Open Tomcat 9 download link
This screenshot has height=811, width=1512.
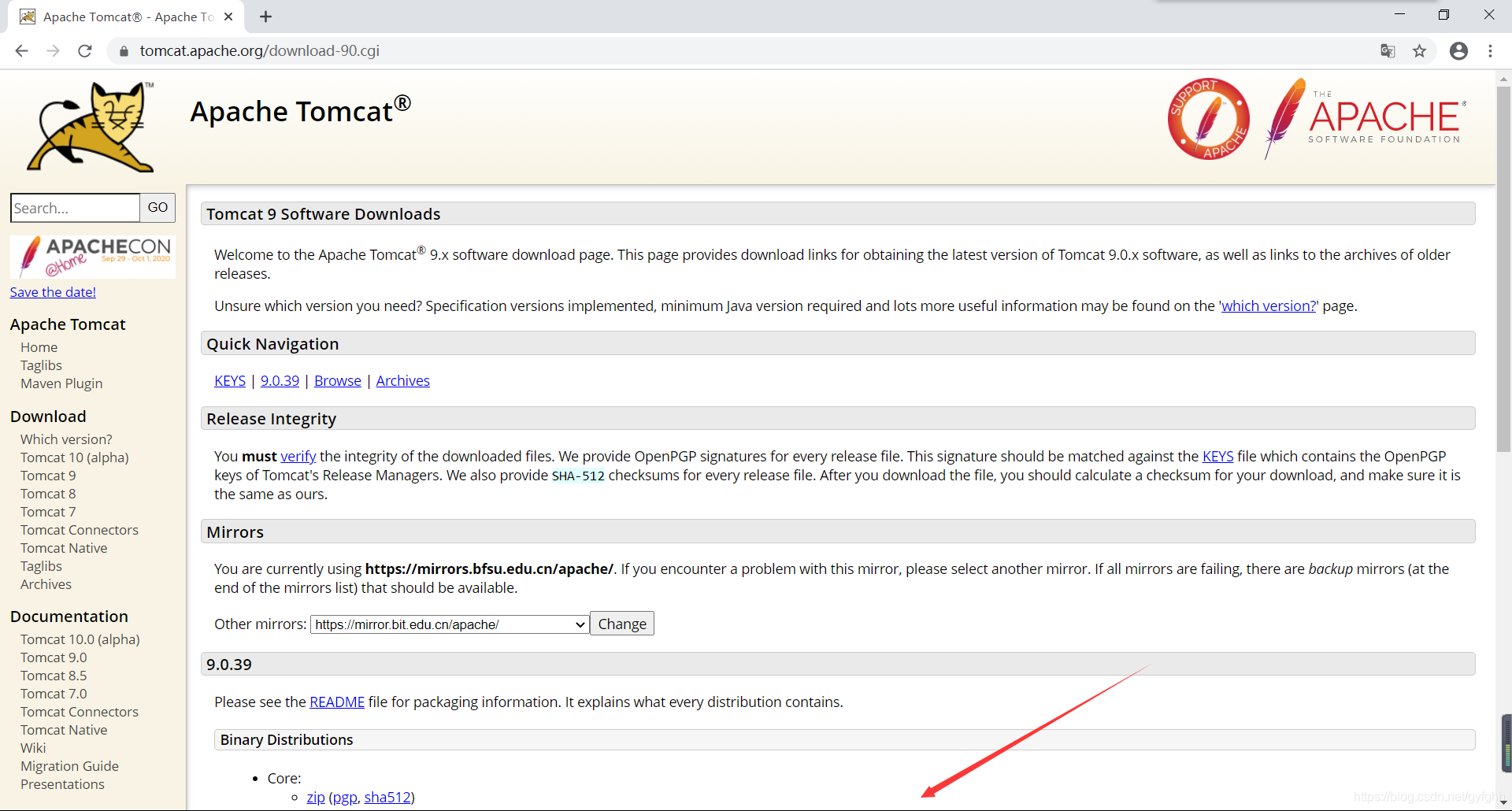pyautogui.click(x=48, y=476)
